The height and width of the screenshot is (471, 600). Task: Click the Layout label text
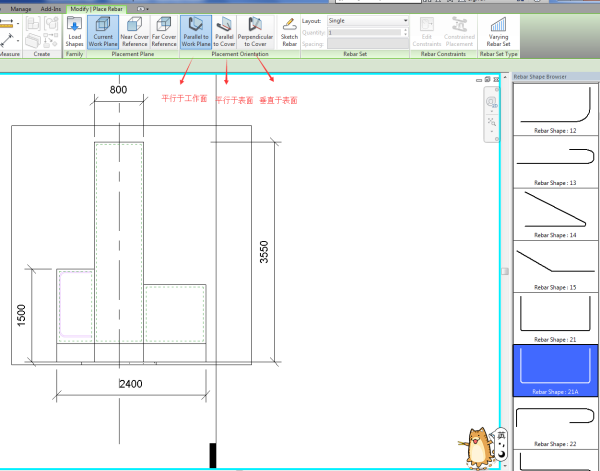click(x=311, y=21)
